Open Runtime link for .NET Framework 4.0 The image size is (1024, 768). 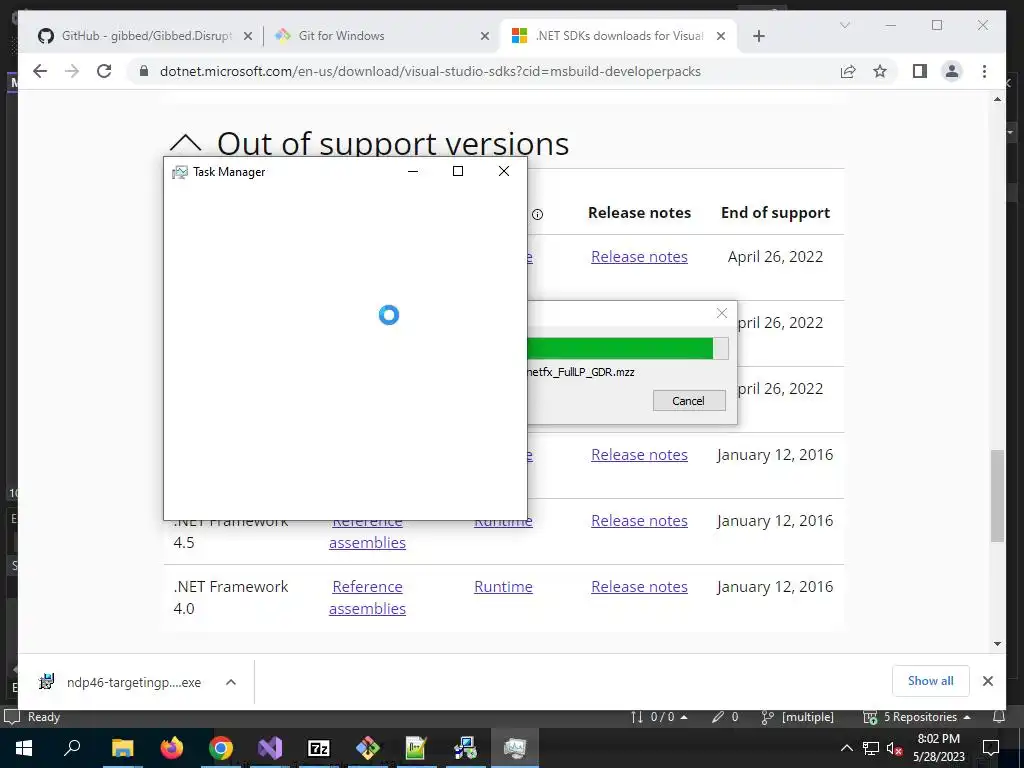pos(503,586)
